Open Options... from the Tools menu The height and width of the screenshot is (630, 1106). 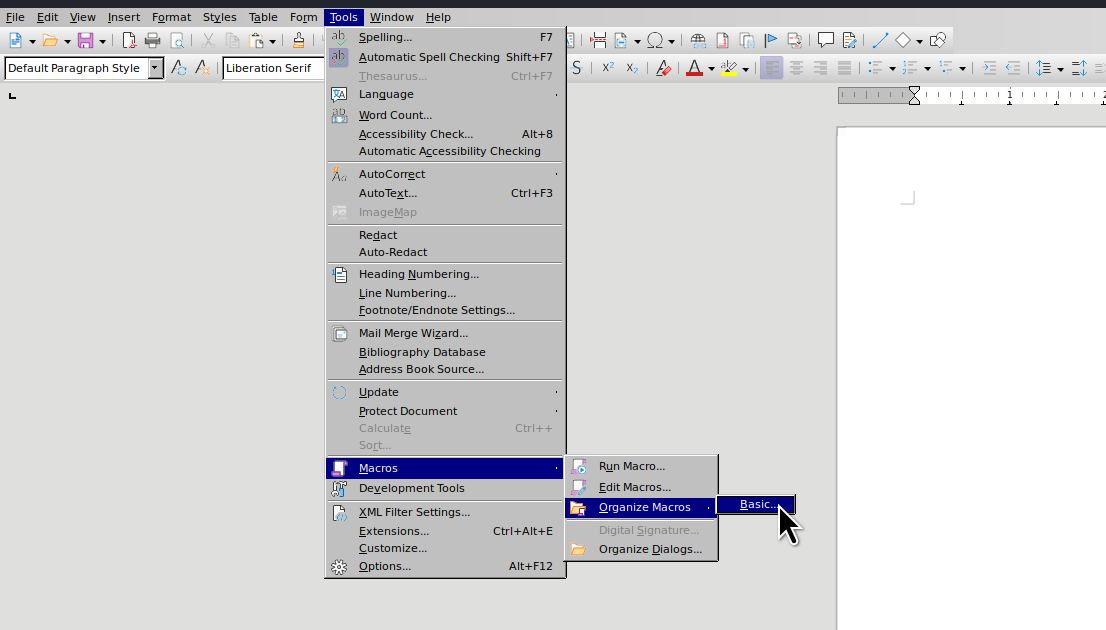pyautogui.click(x=385, y=566)
